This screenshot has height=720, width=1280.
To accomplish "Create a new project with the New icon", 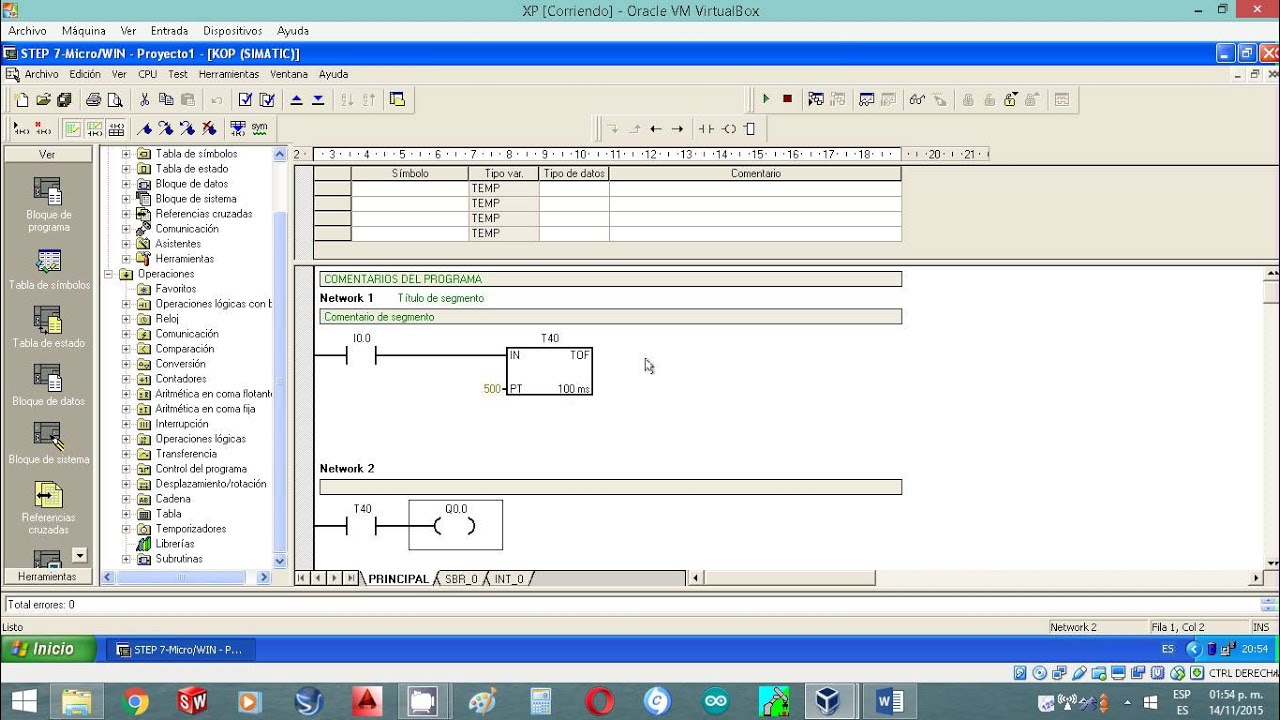I will [22, 99].
